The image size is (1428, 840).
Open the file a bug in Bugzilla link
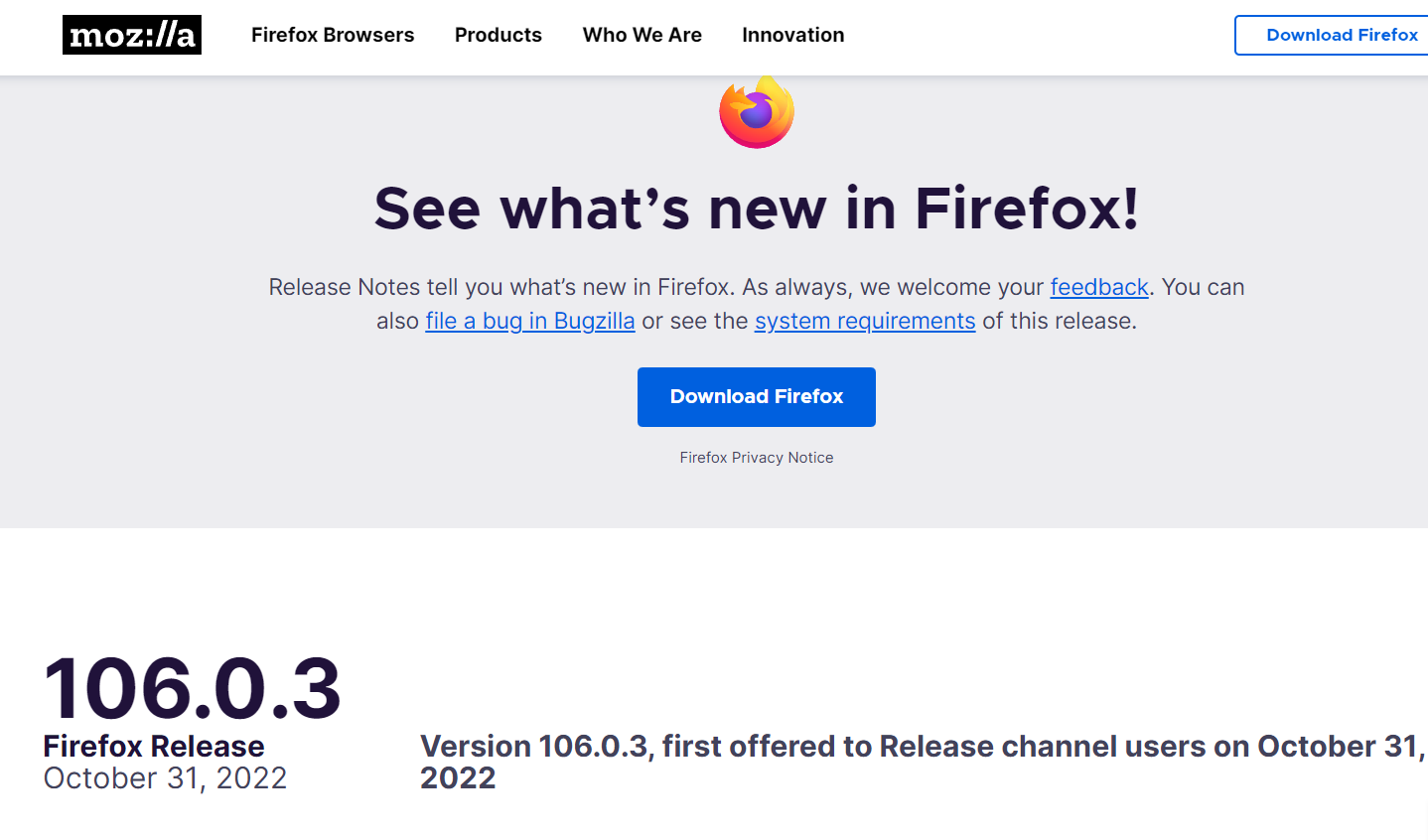click(530, 321)
